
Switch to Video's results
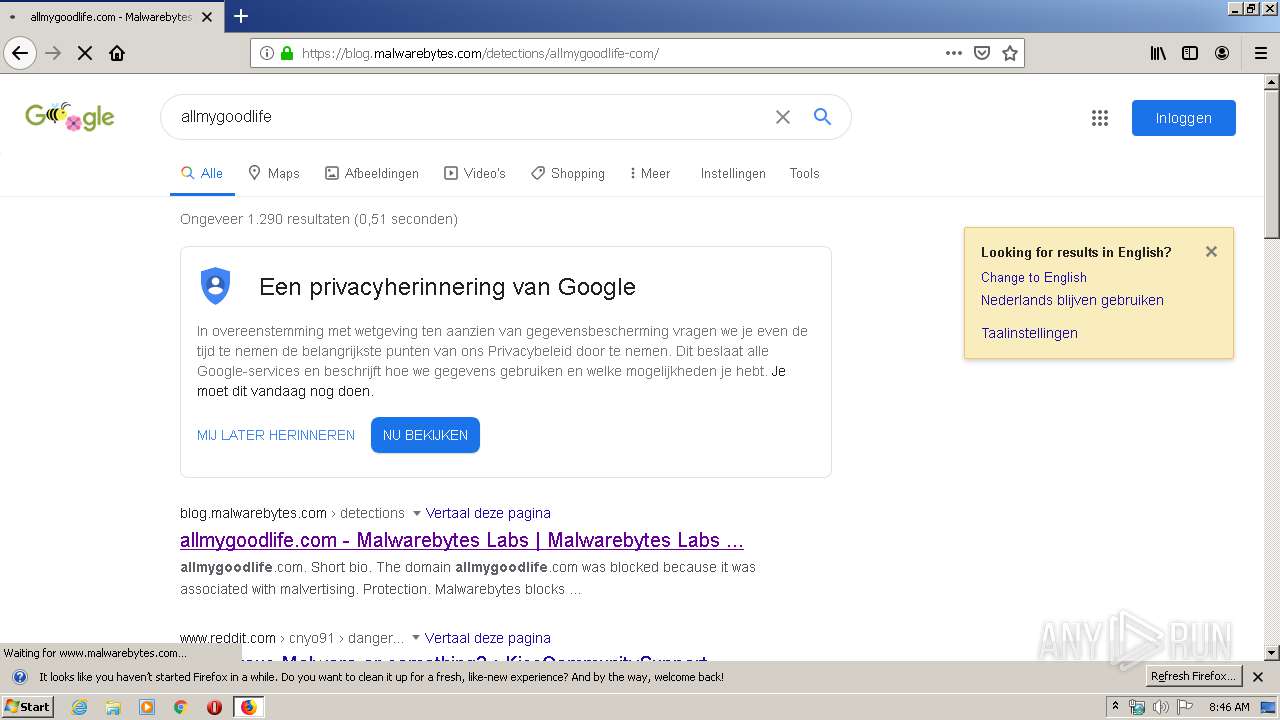[475, 173]
